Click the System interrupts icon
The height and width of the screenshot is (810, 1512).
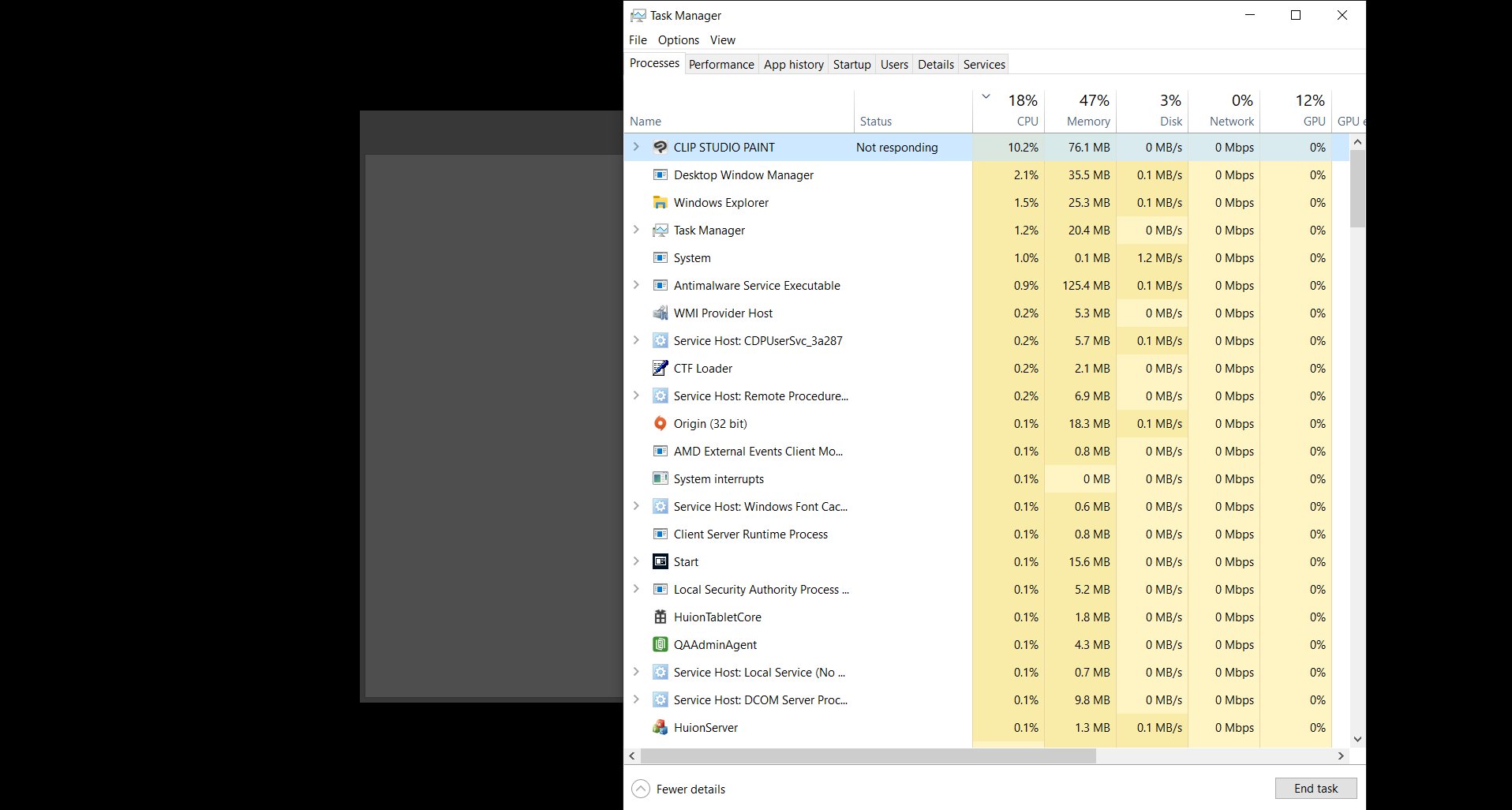[x=661, y=478]
